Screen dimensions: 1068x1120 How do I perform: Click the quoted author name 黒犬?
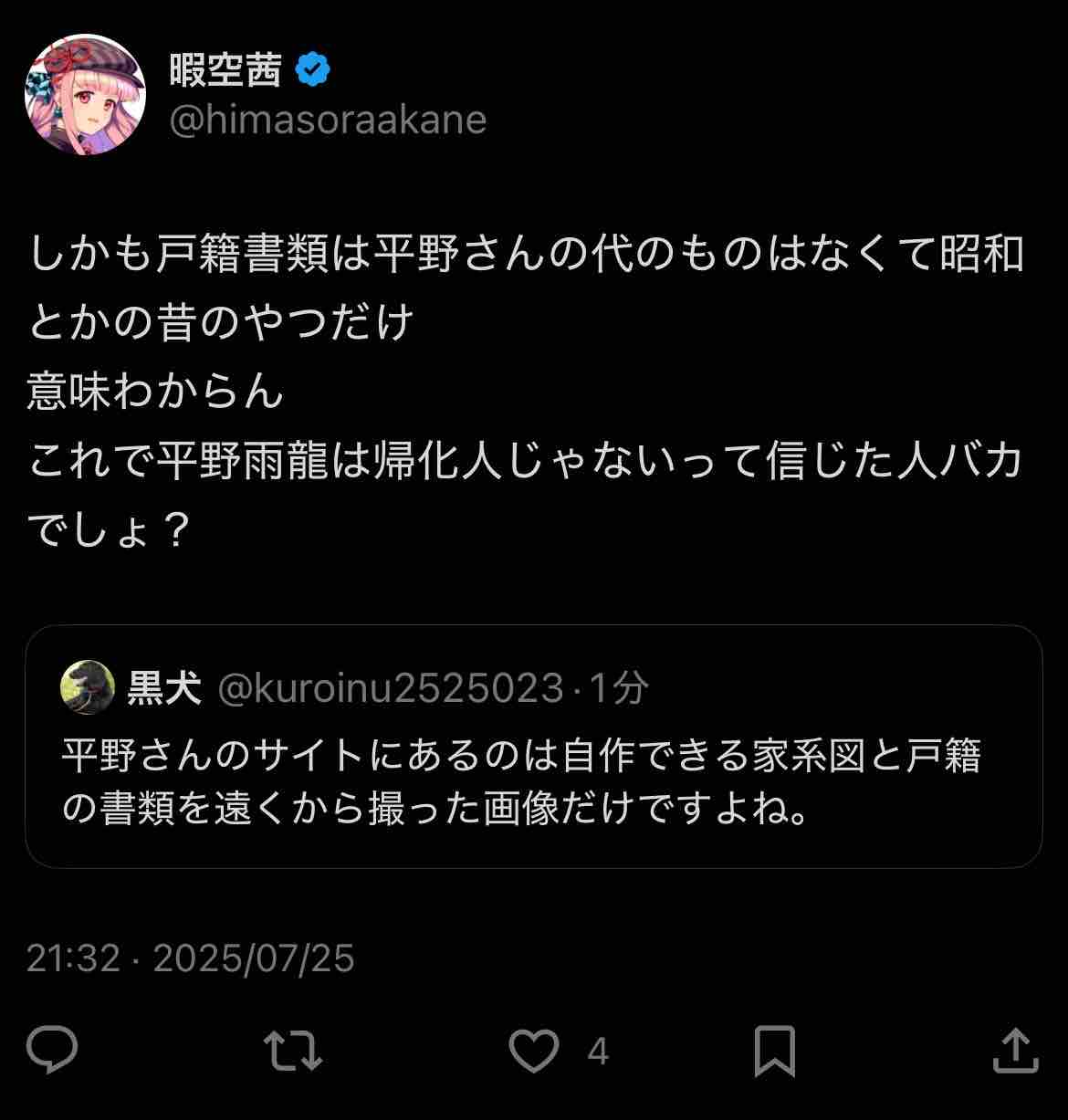164,688
